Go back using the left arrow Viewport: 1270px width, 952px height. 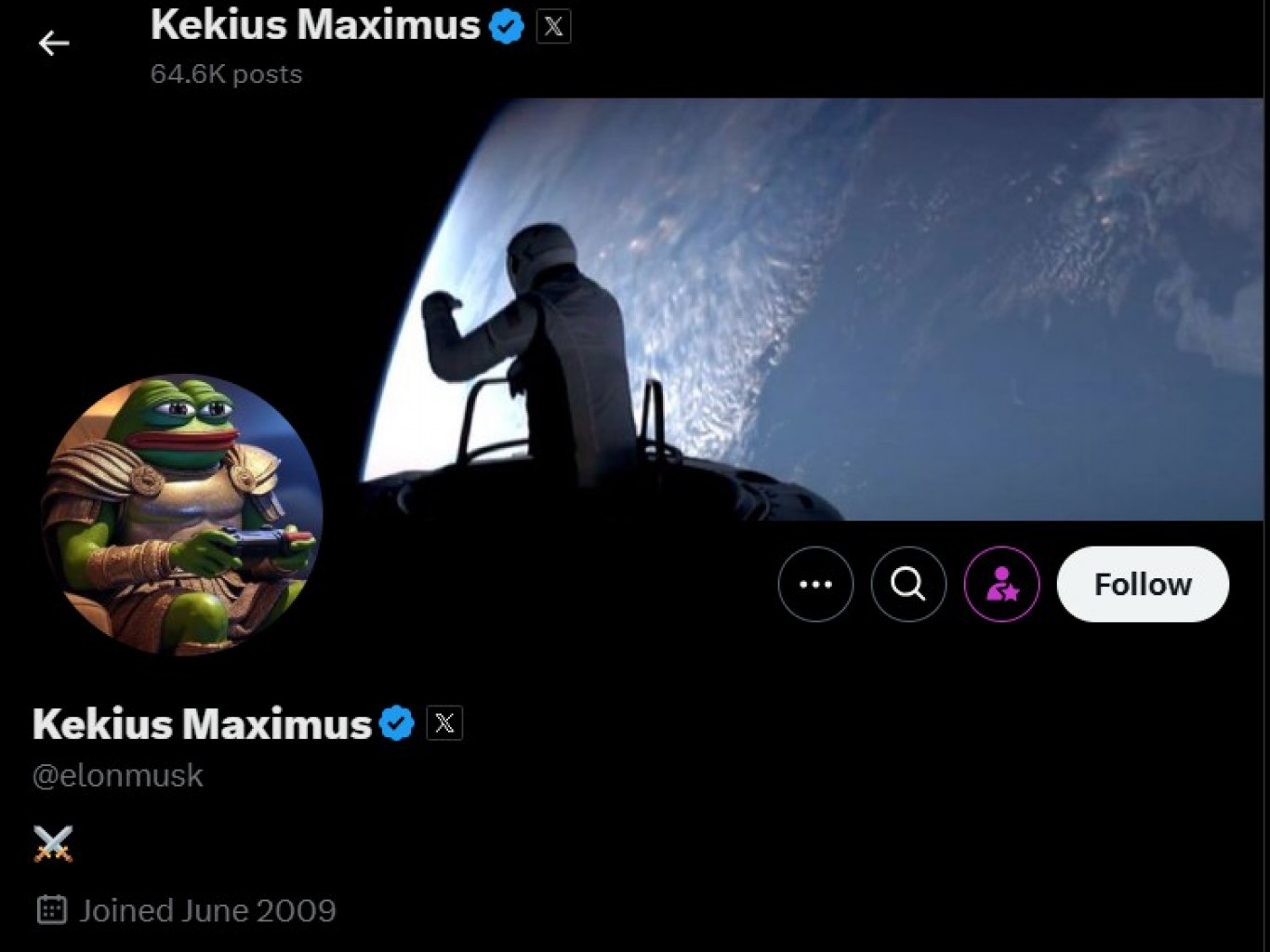(54, 43)
